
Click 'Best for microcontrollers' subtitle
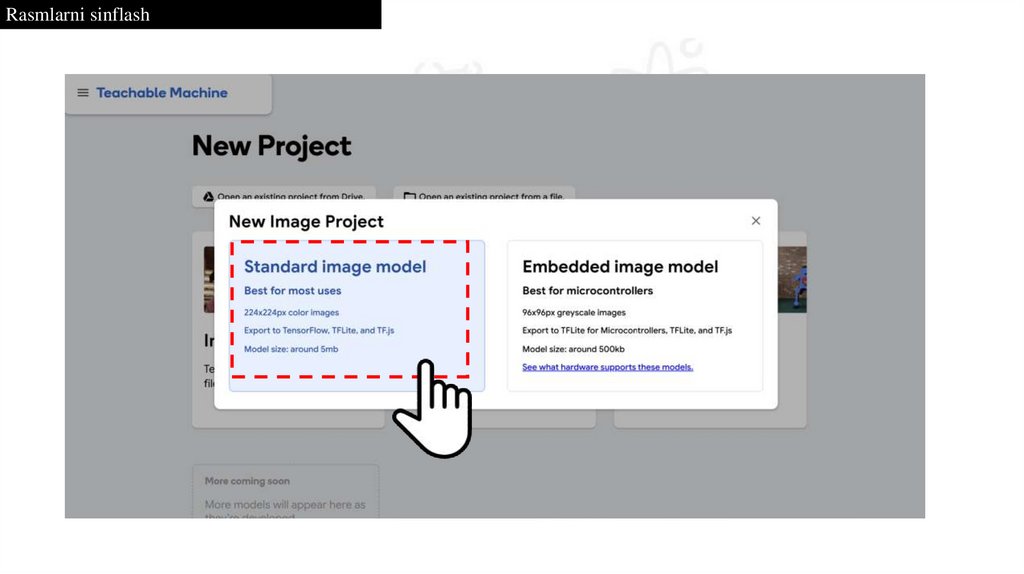[588, 291]
